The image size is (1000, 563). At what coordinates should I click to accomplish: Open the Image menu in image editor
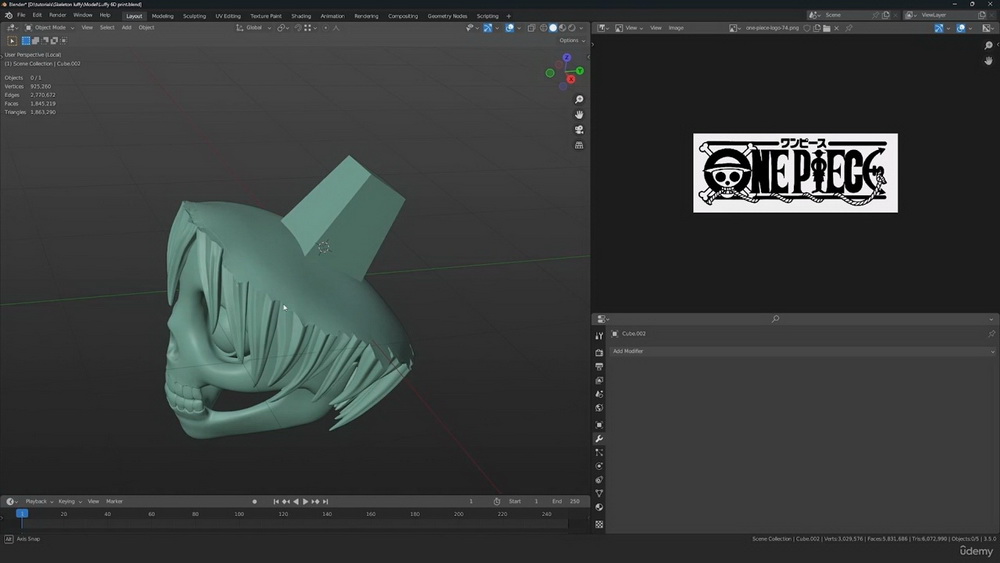click(x=676, y=28)
